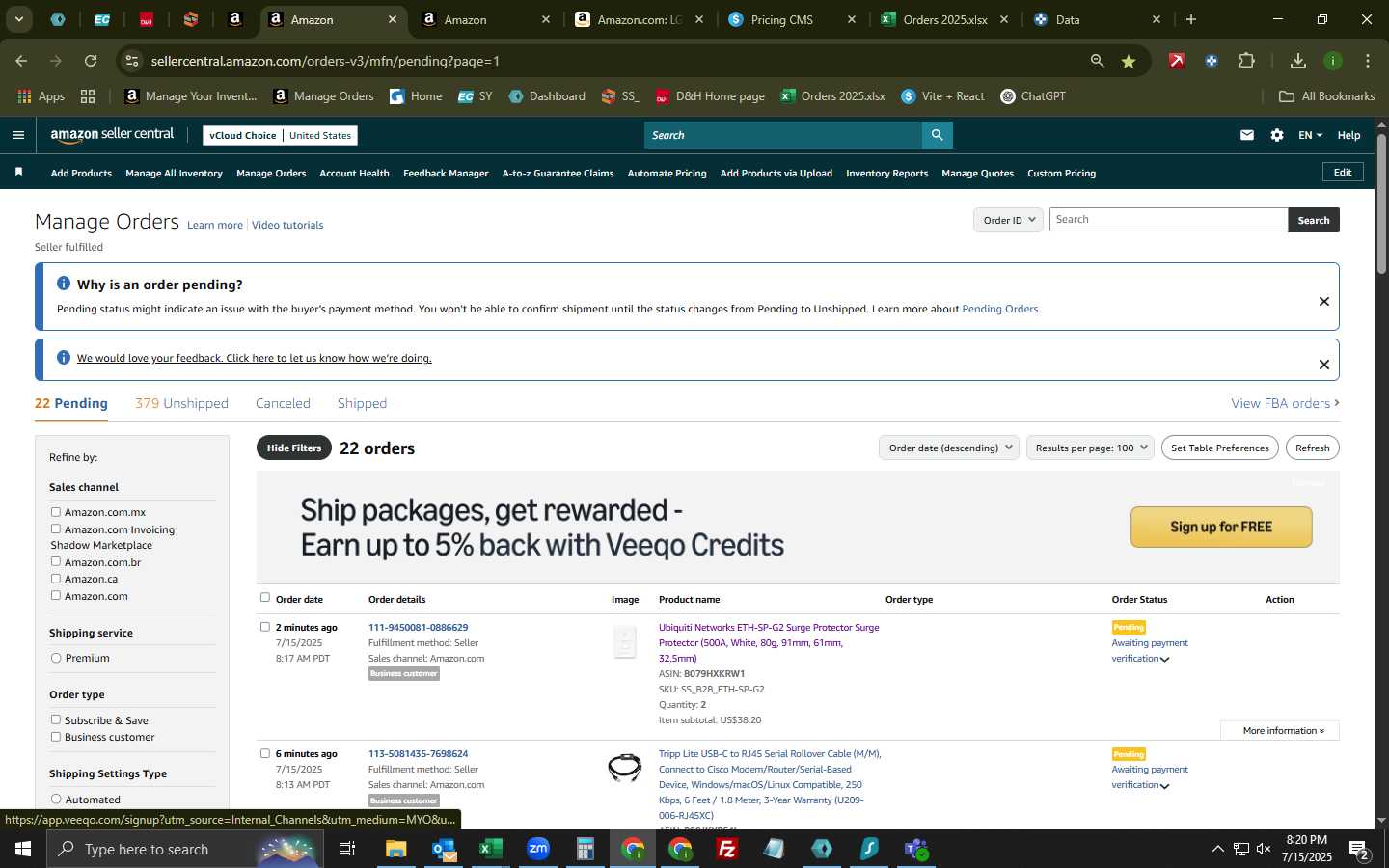
Task: Open the Seller Central hamburger menu
Action: click(x=17, y=135)
